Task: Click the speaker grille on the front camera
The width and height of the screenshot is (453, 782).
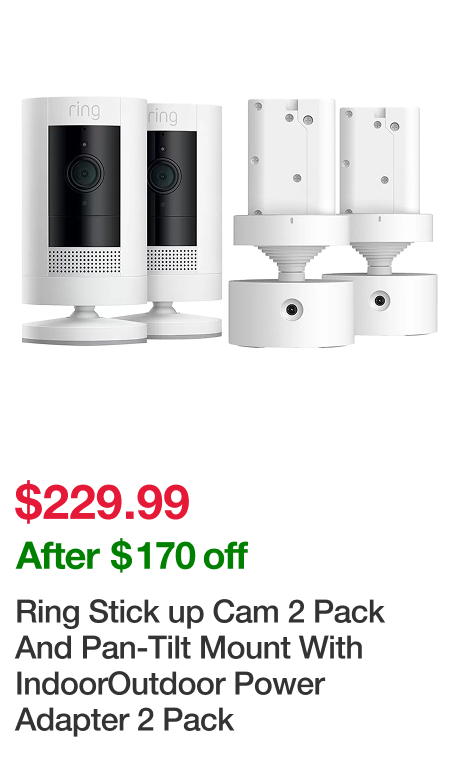Action: [x=84, y=260]
